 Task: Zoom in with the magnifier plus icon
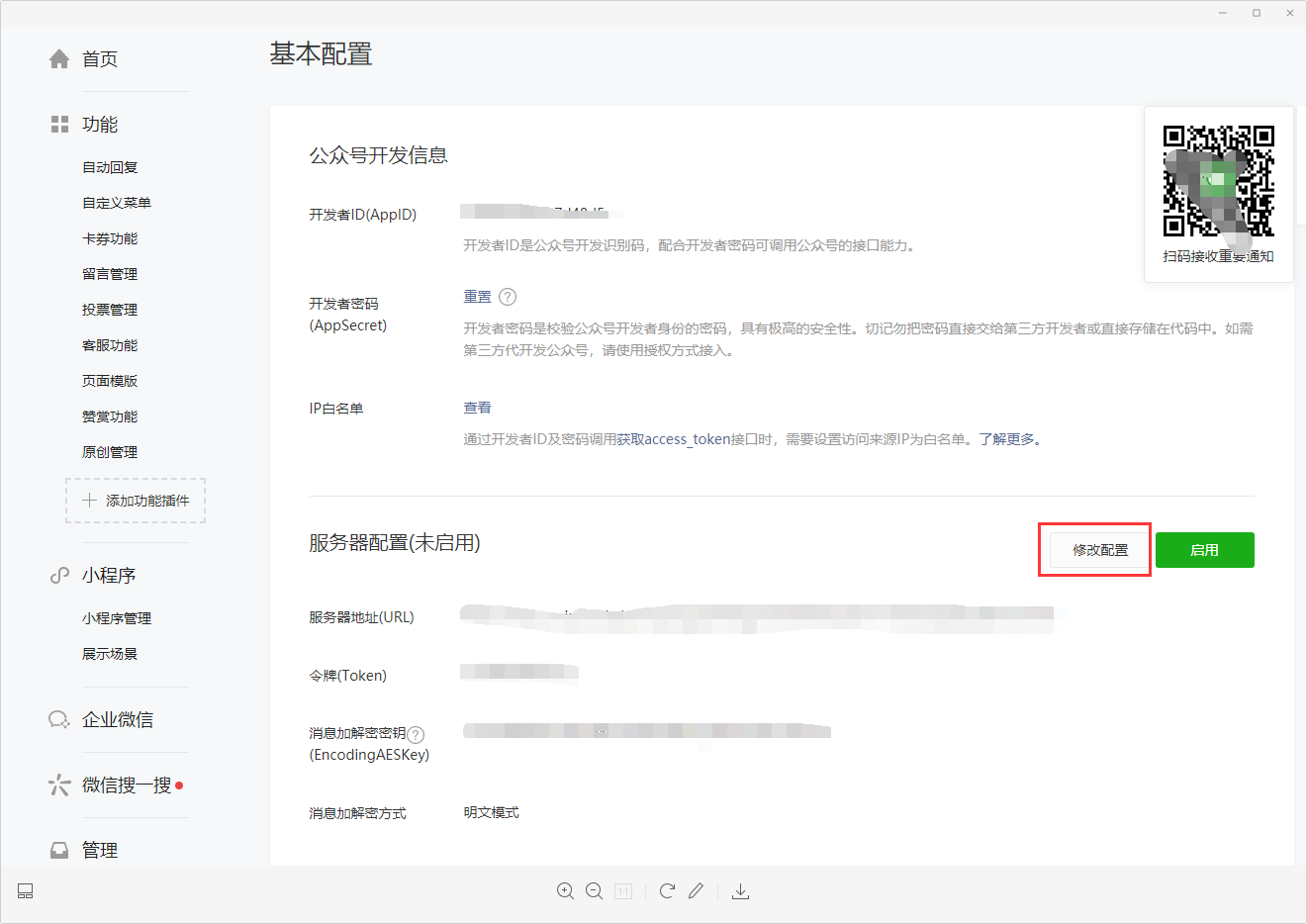point(565,891)
